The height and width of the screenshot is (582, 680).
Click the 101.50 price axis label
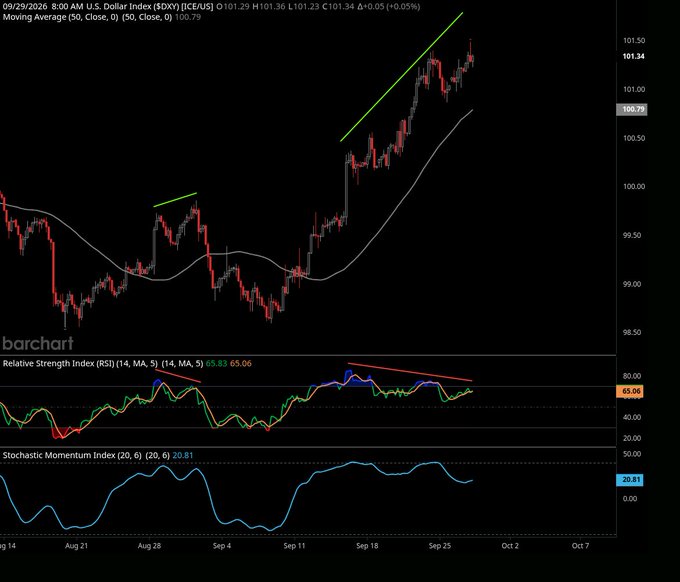pos(634,41)
